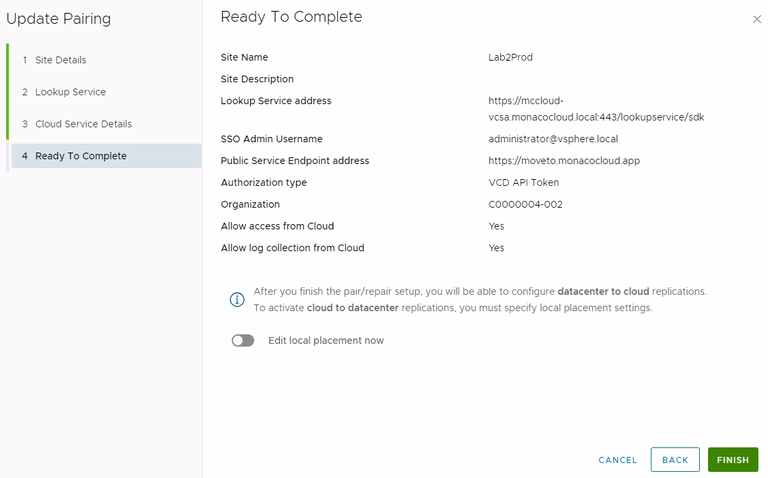768x478 pixels.
Task: Click the datacenter to cloud replications note
Action: pos(480,292)
